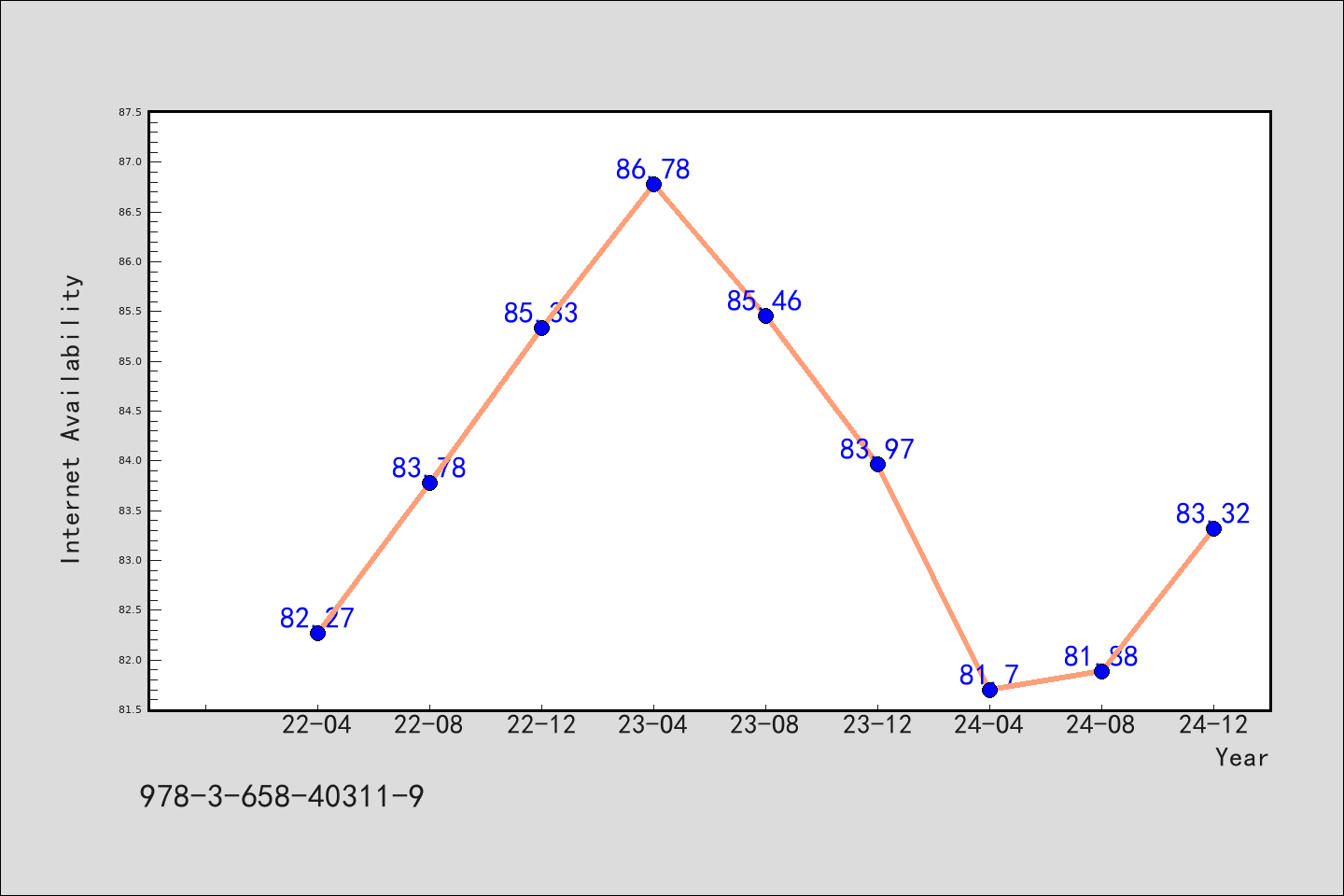Click the 85.33 data point at 22-12
The width and height of the screenshot is (1344, 896).
coord(541,328)
